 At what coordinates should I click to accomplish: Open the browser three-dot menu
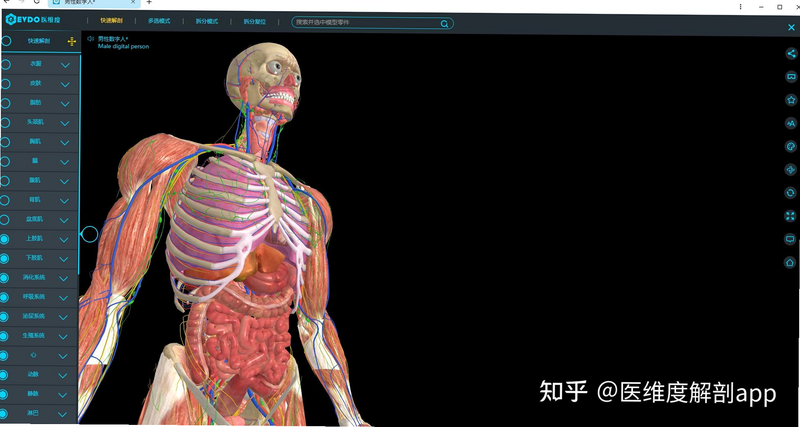(740, 7)
